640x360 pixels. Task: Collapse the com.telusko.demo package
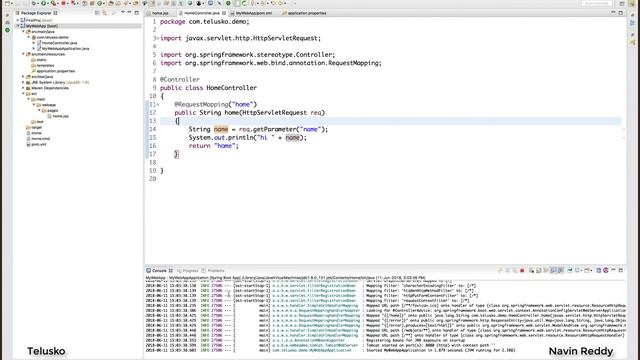tap(29, 37)
